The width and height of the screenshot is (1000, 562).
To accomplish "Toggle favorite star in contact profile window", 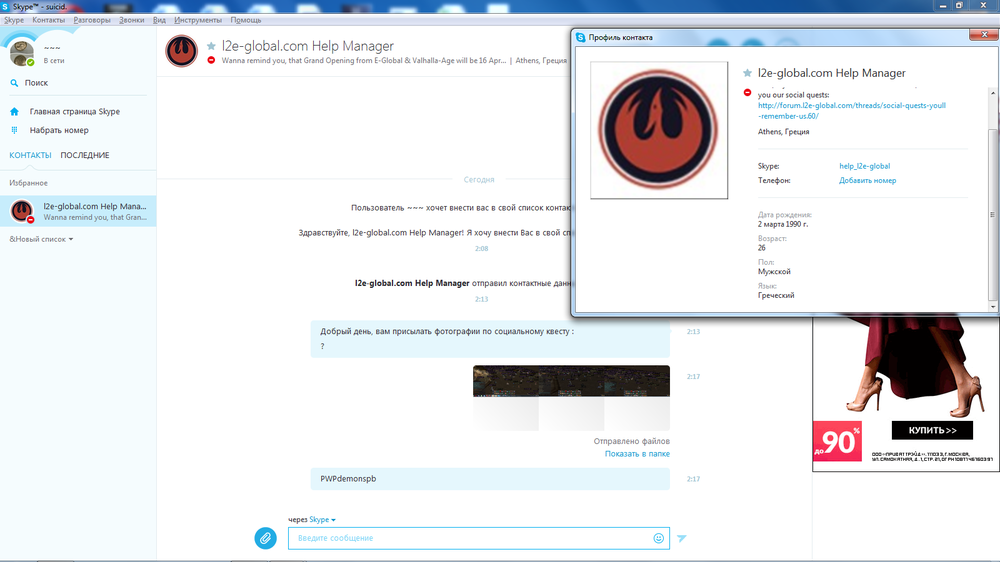I will [x=747, y=73].
